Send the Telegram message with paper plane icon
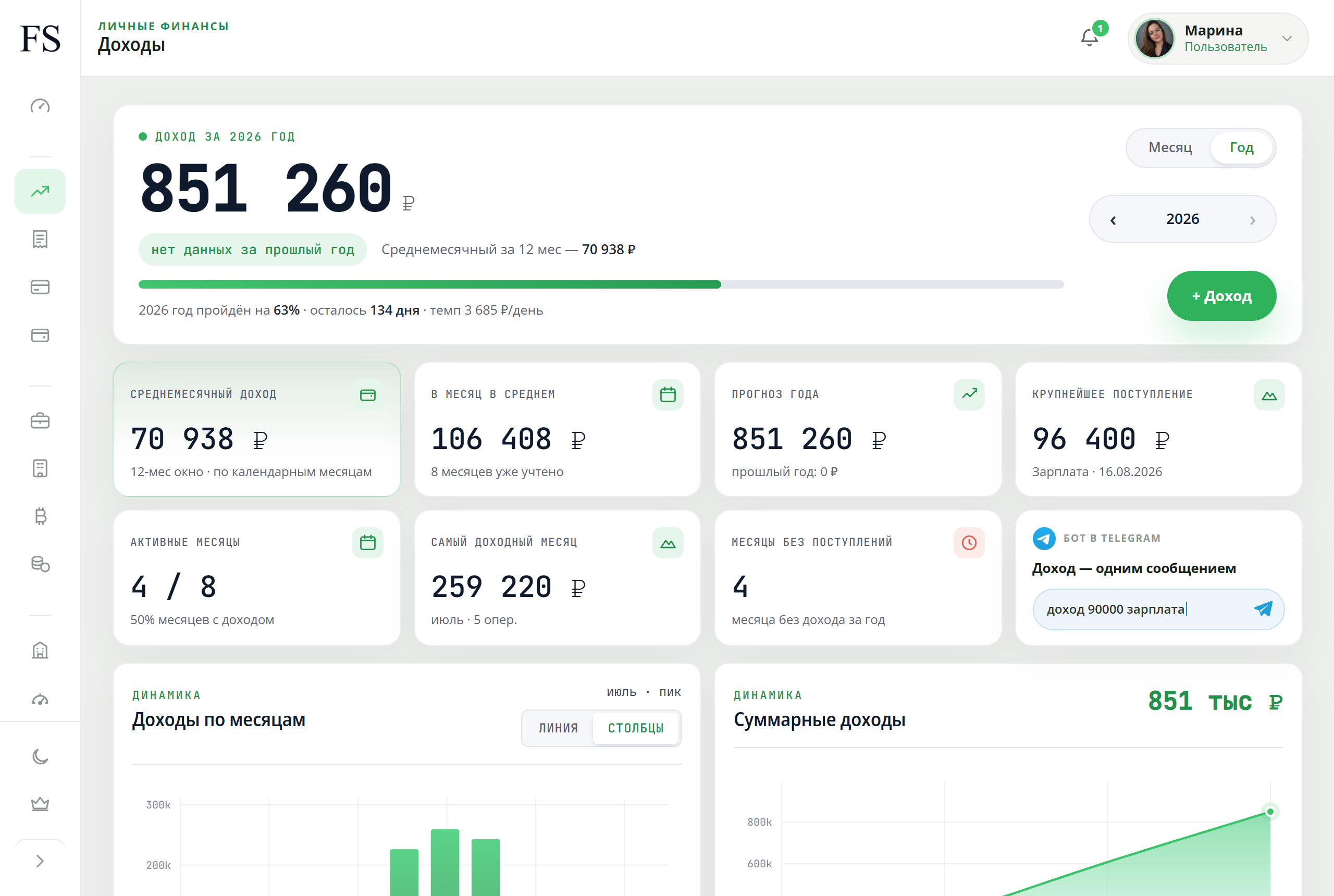 coord(1263,609)
